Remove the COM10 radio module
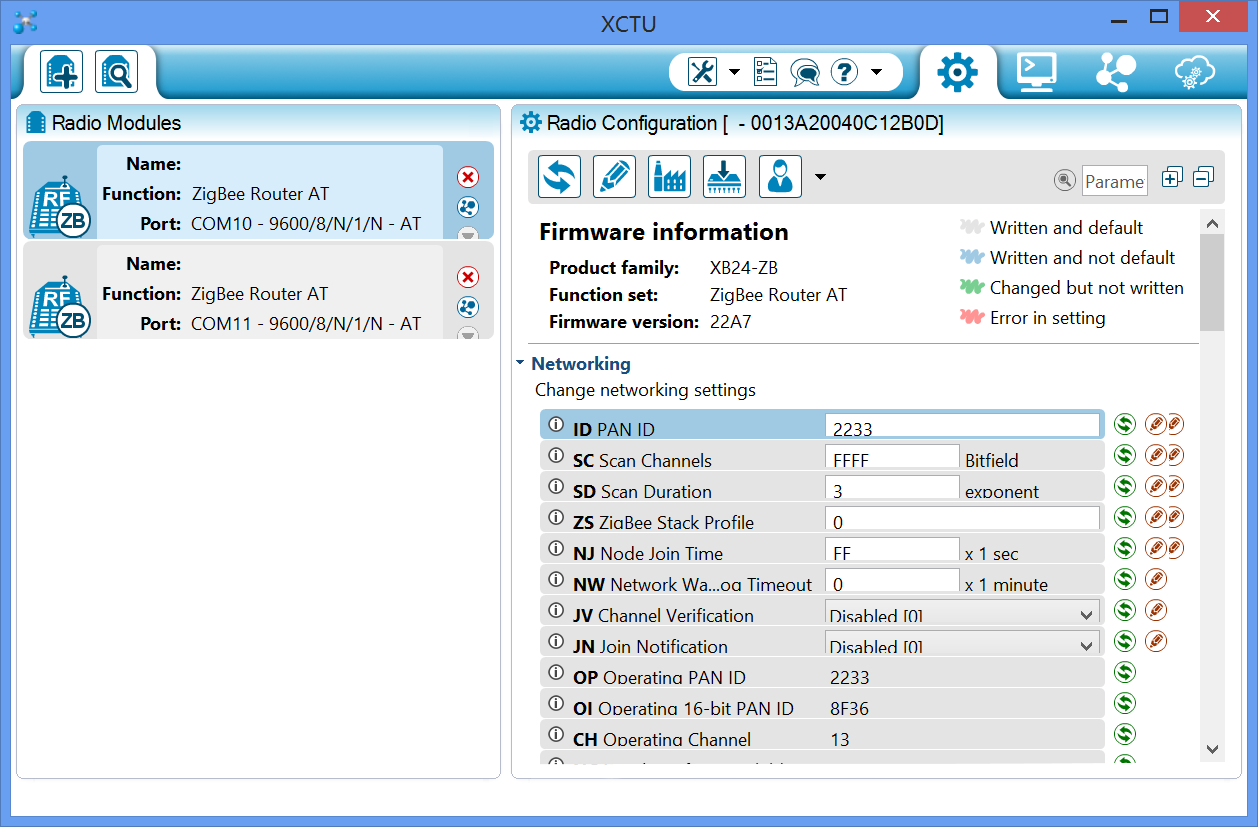 468,177
